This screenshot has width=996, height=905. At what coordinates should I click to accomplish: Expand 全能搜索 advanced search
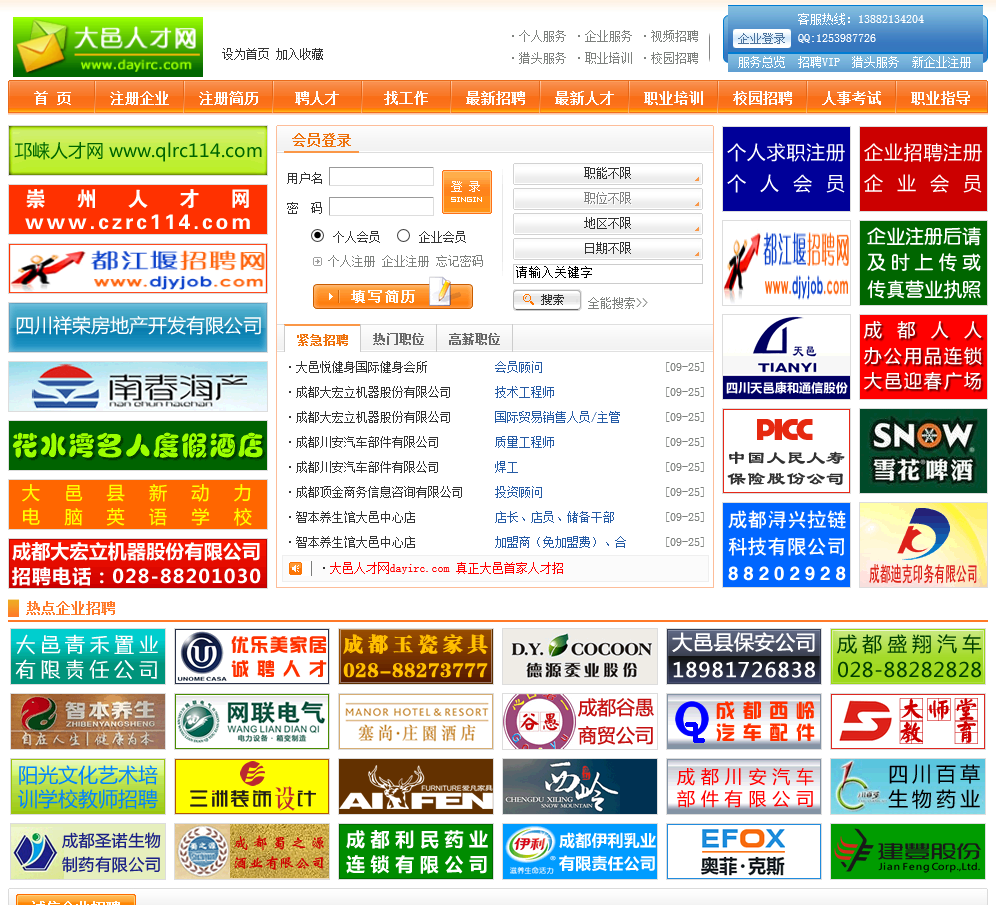(x=617, y=303)
